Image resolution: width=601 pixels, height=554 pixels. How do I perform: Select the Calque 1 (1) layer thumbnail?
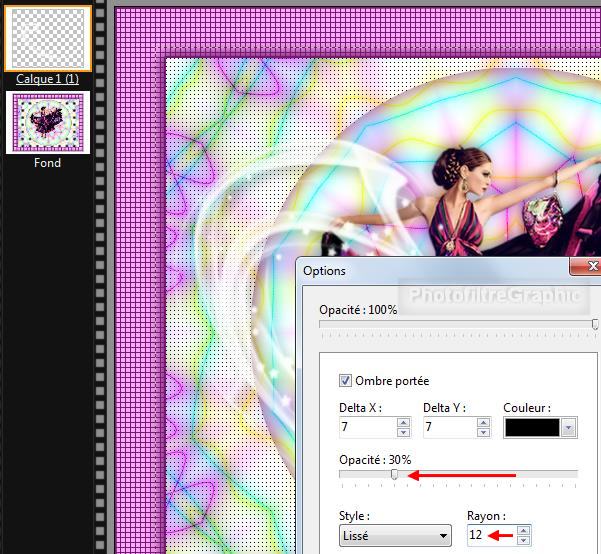point(48,38)
